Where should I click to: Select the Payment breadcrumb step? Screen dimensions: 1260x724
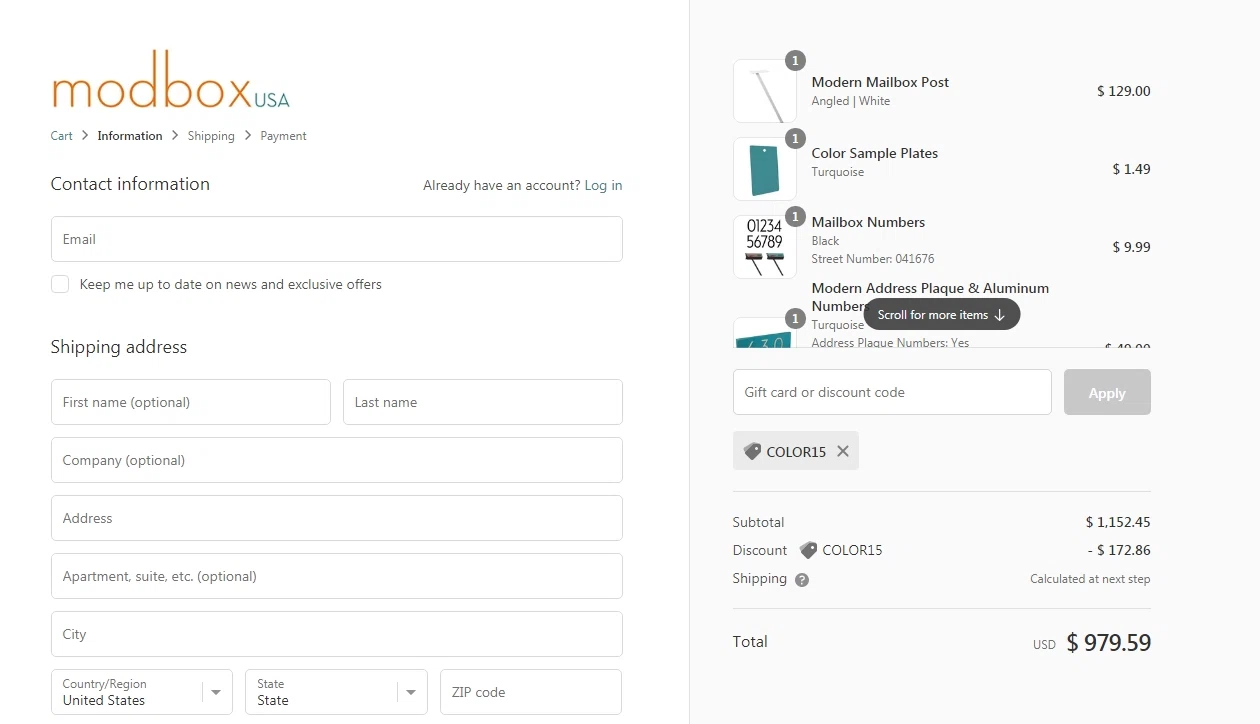pyautogui.click(x=283, y=136)
